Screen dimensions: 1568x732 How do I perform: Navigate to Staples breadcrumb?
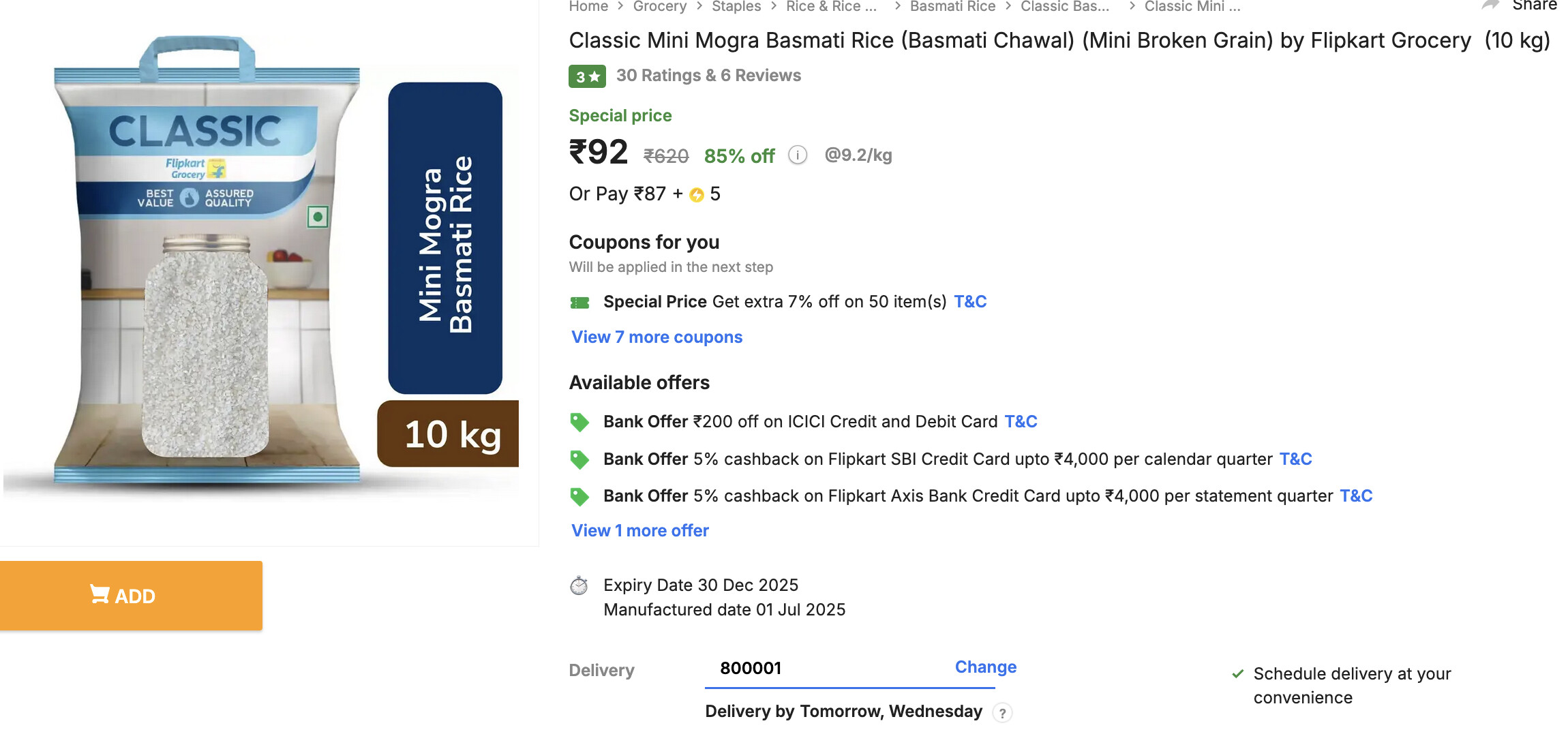coord(736,7)
